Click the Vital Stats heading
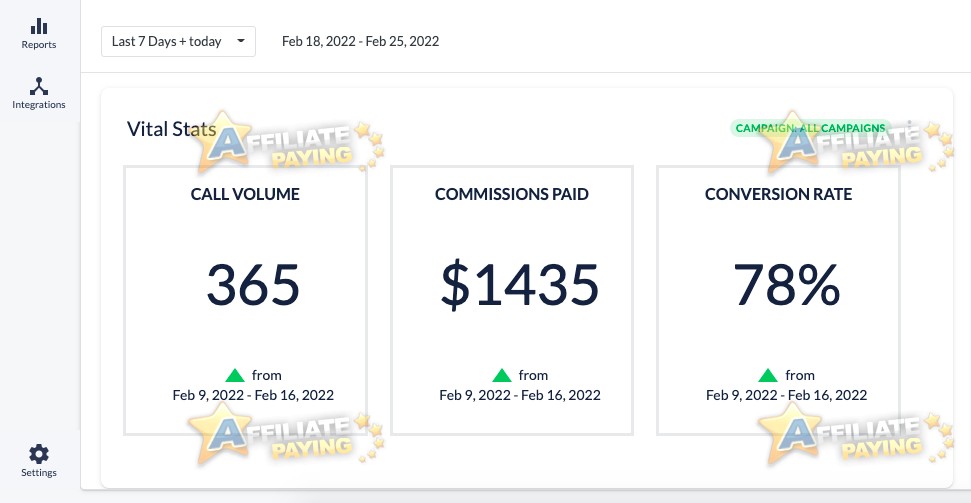 (172, 129)
